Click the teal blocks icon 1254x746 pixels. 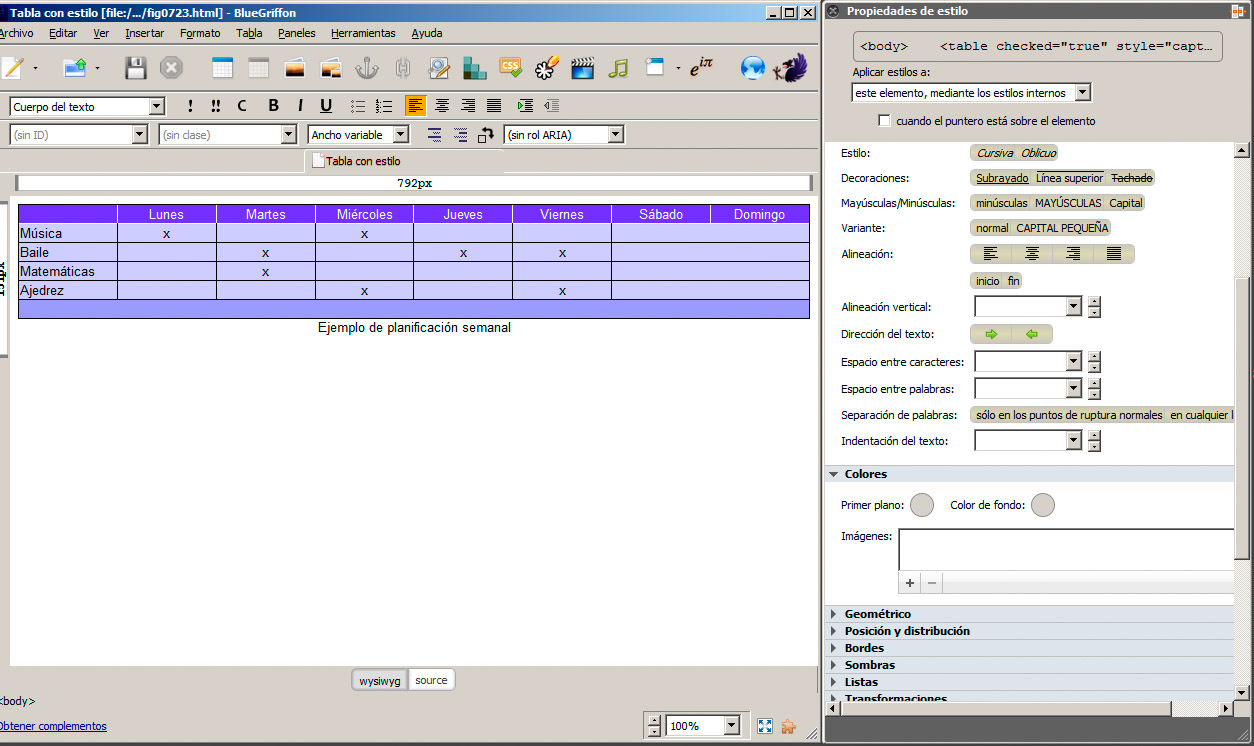pos(474,68)
